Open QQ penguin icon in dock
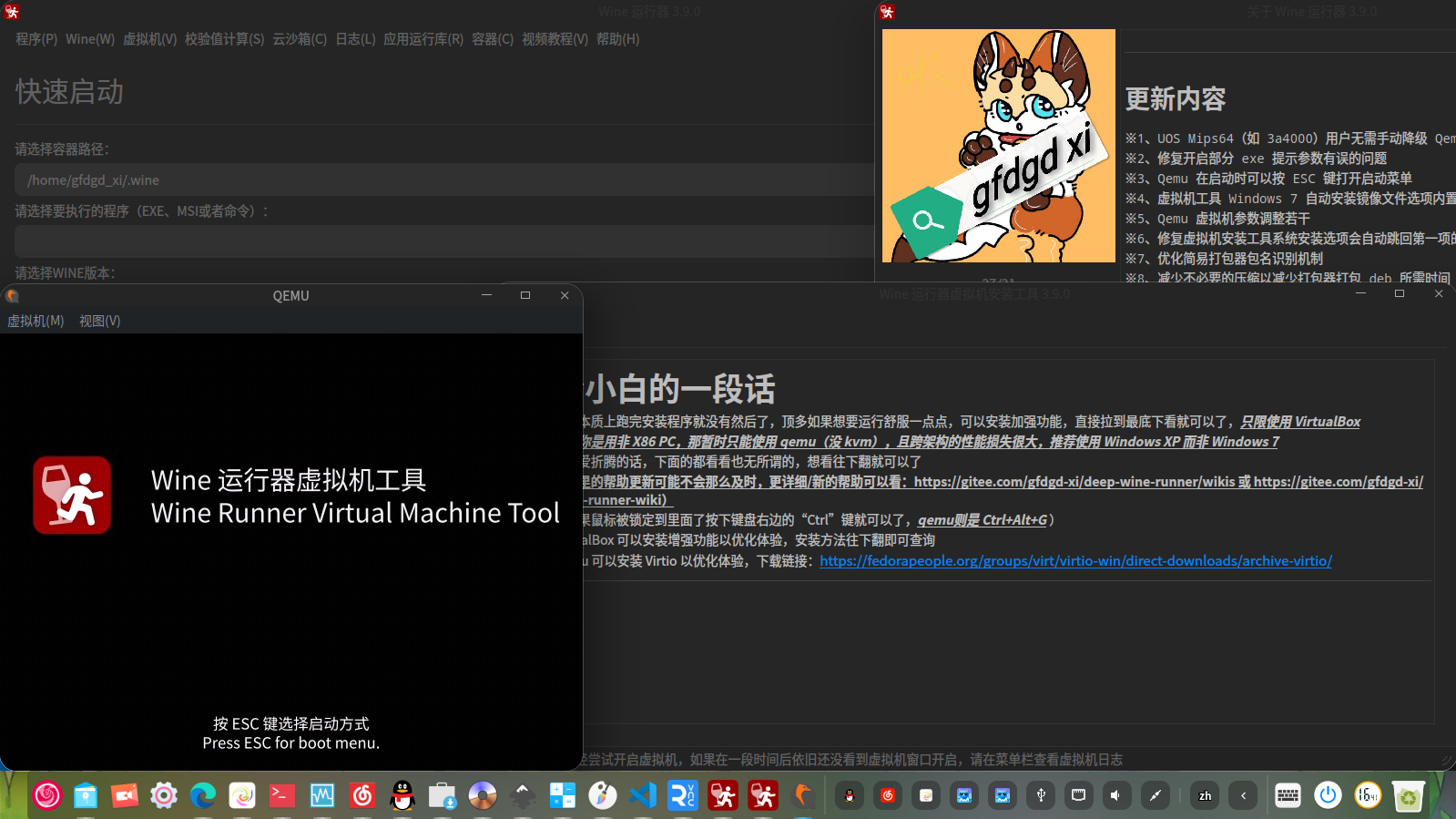The image size is (1456, 819). tap(402, 795)
